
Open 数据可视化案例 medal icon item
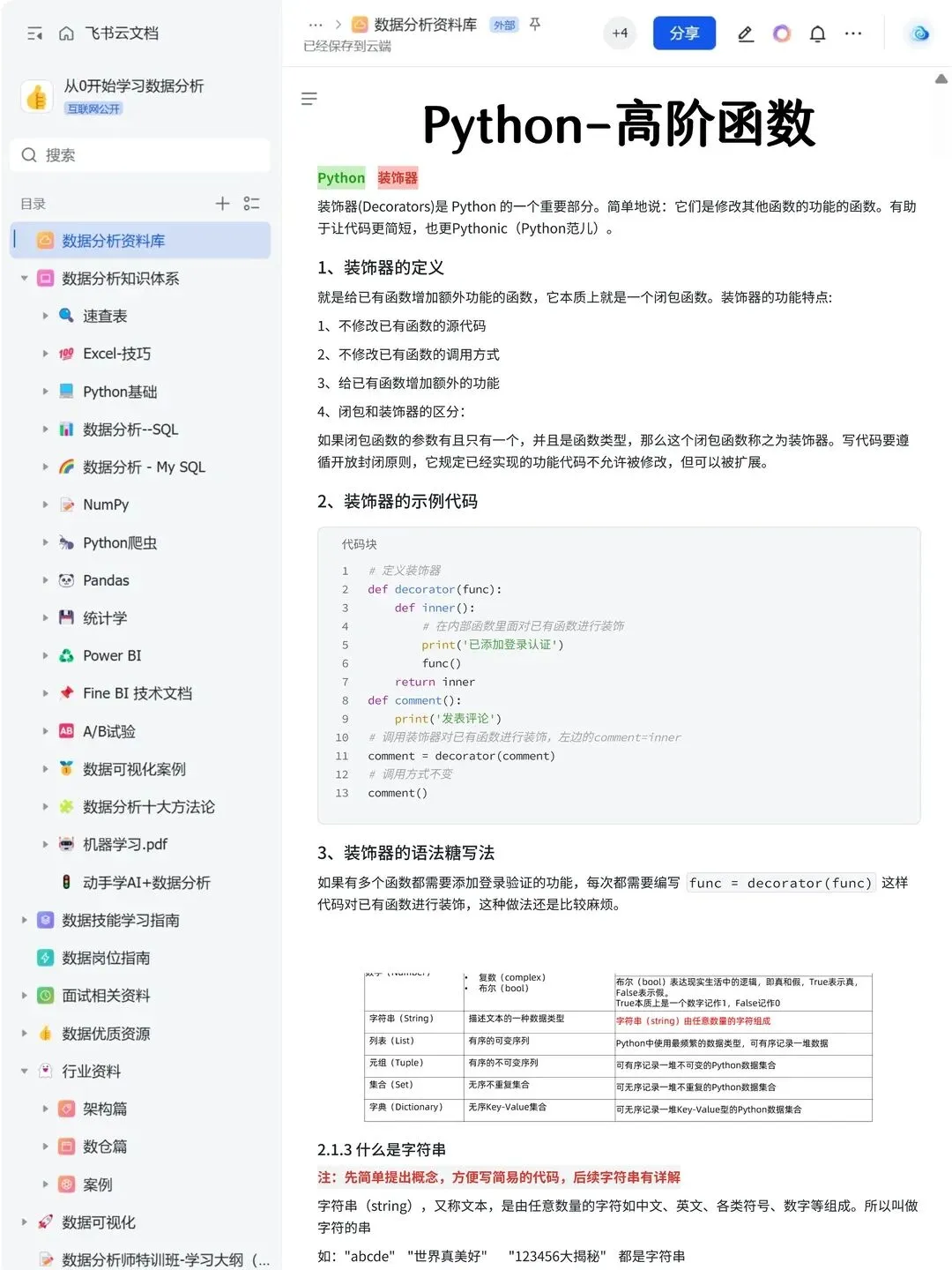[x=66, y=769]
